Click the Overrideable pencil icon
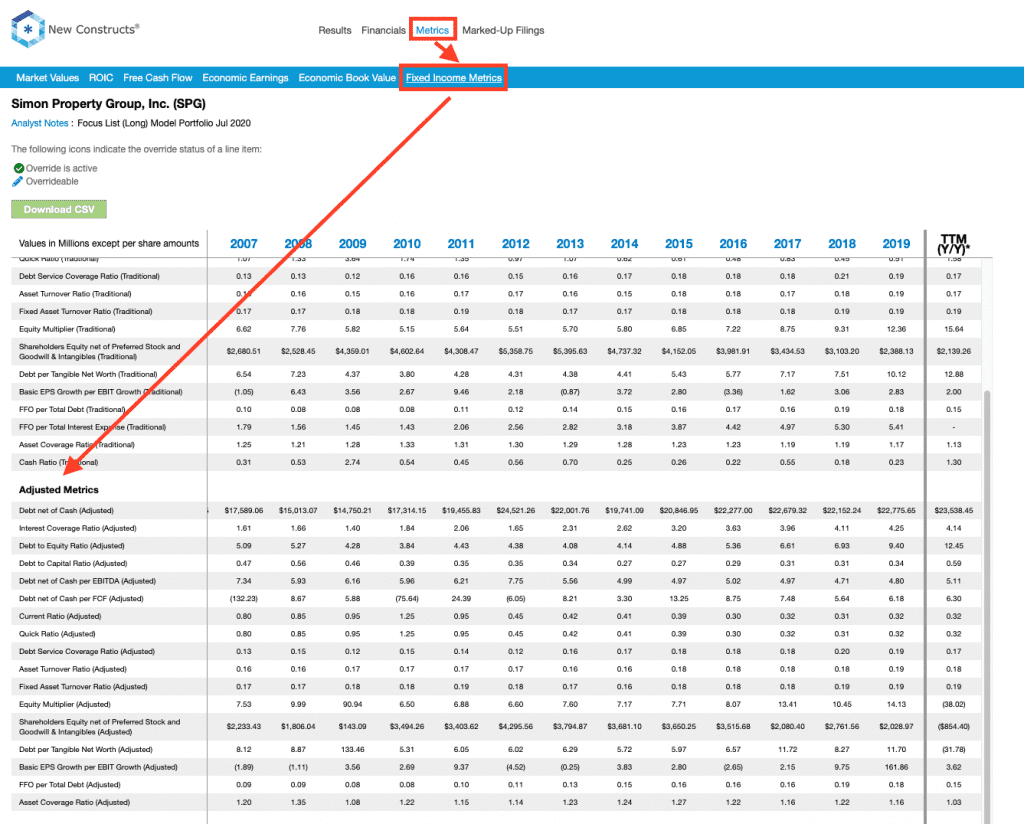 tap(18, 182)
